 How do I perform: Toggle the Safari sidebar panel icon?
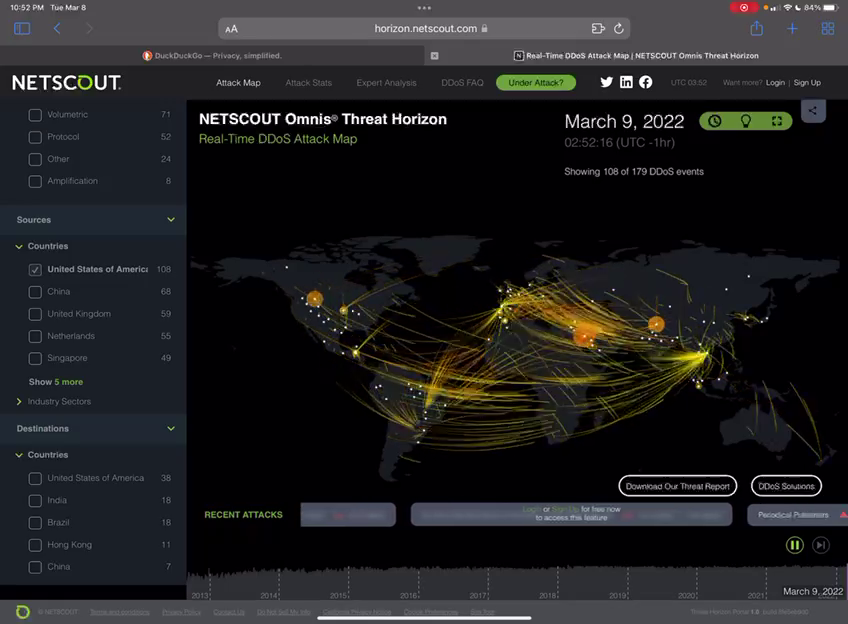point(22,29)
